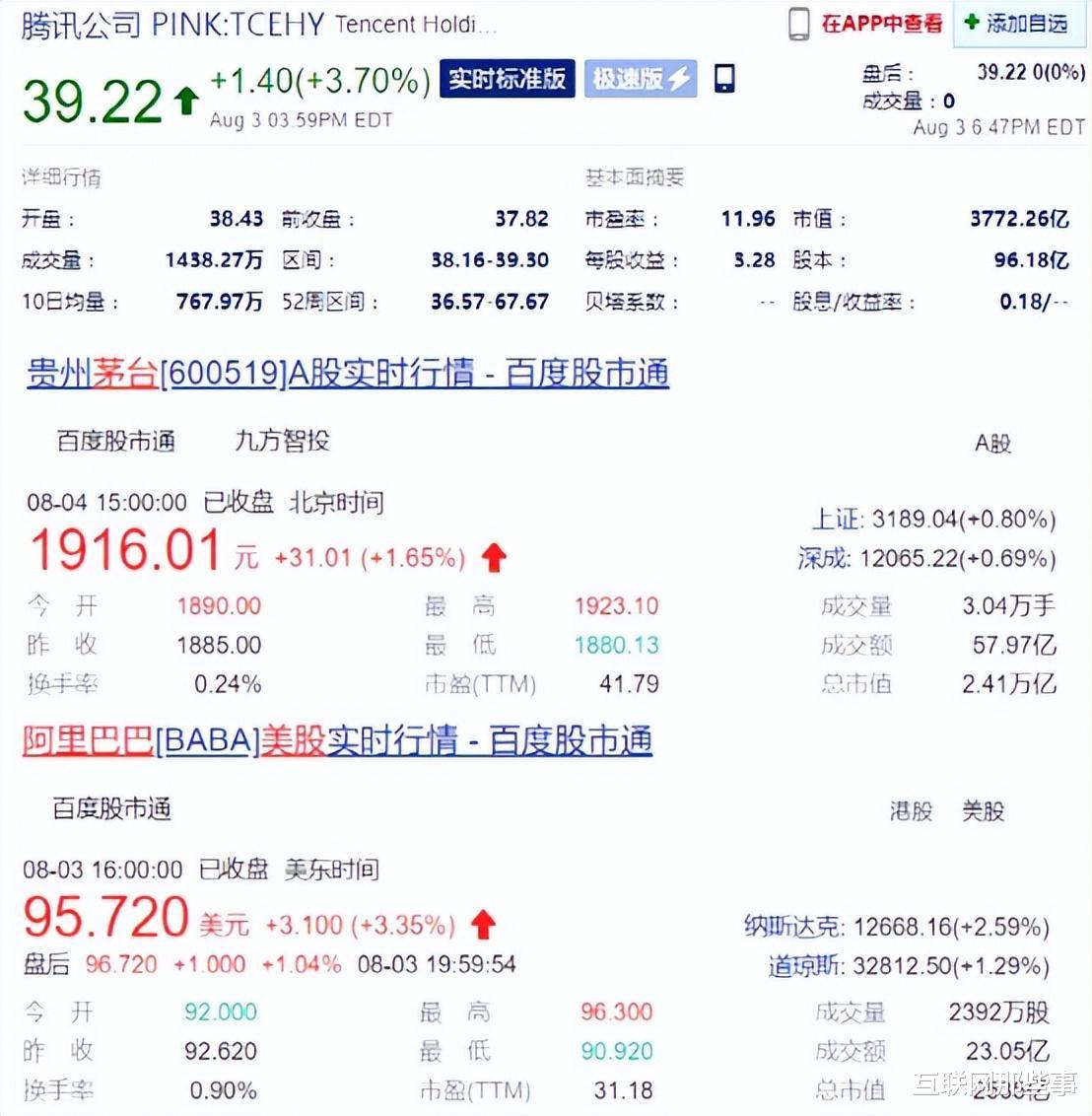Viewport: 1092px width, 1116px height.
Task: Switch to the 港股 tab
Action: 911,810
